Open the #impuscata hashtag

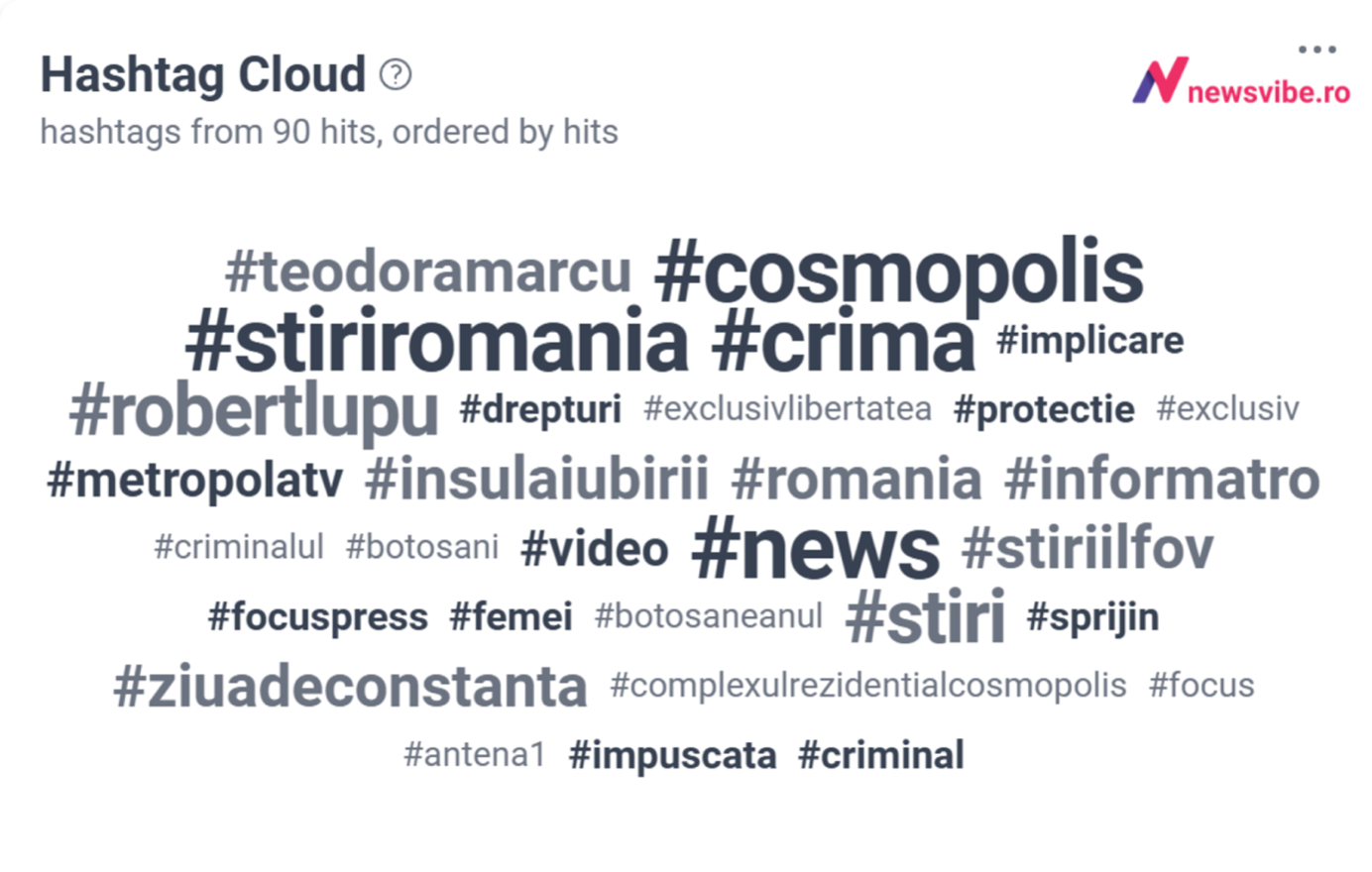point(673,756)
